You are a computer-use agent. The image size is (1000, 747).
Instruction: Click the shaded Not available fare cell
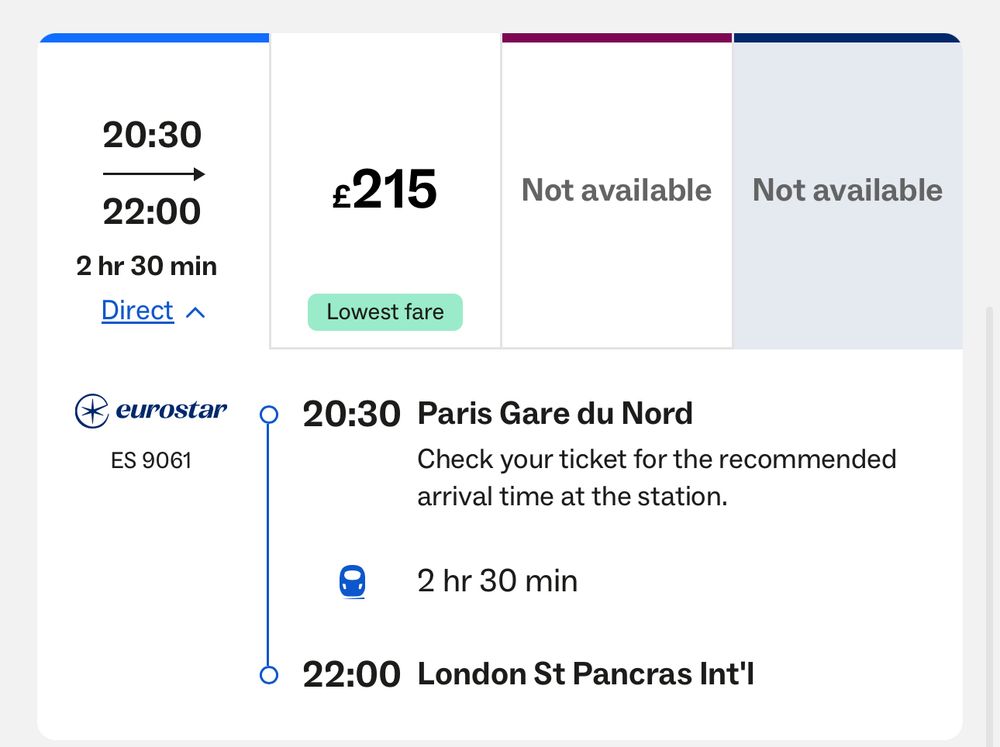click(x=848, y=190)
